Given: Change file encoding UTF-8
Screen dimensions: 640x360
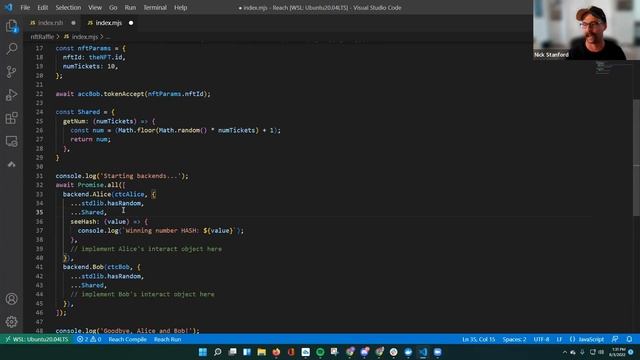Looking at the screenshot, I should tap(541, 339).
